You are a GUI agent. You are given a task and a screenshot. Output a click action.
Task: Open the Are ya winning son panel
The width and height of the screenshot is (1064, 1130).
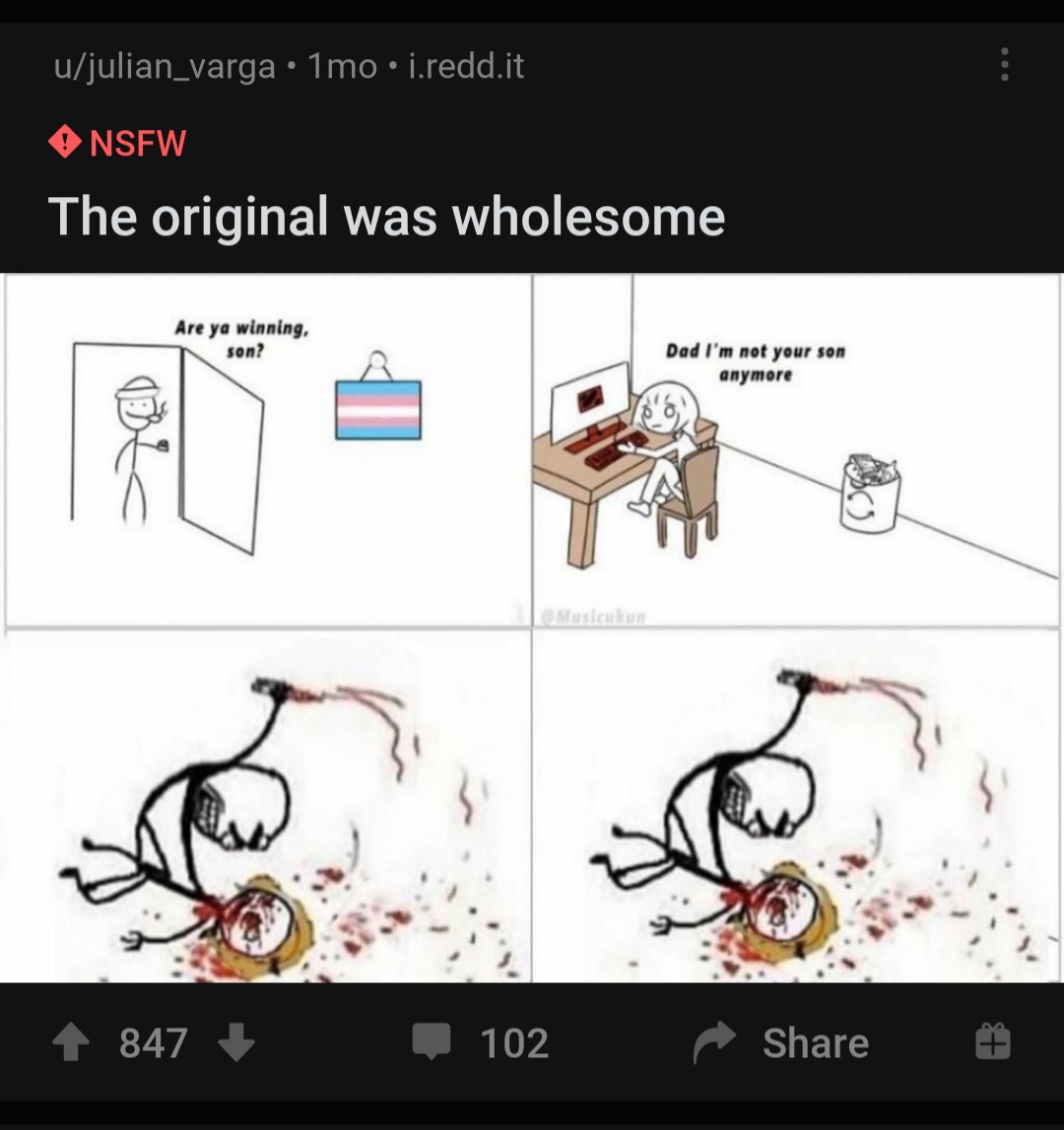(x=268, y=450)
